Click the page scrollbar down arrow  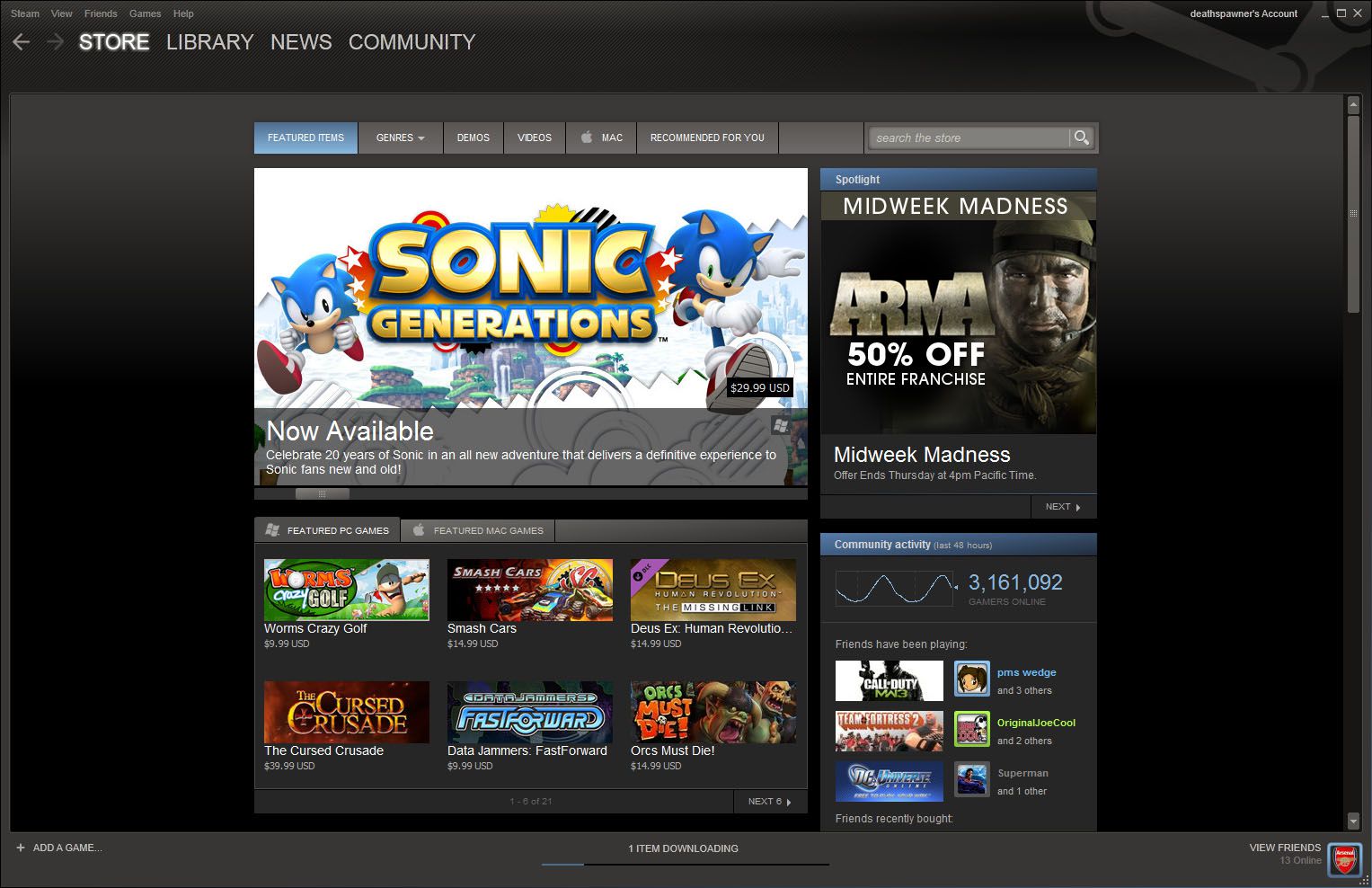[1353, 821]
